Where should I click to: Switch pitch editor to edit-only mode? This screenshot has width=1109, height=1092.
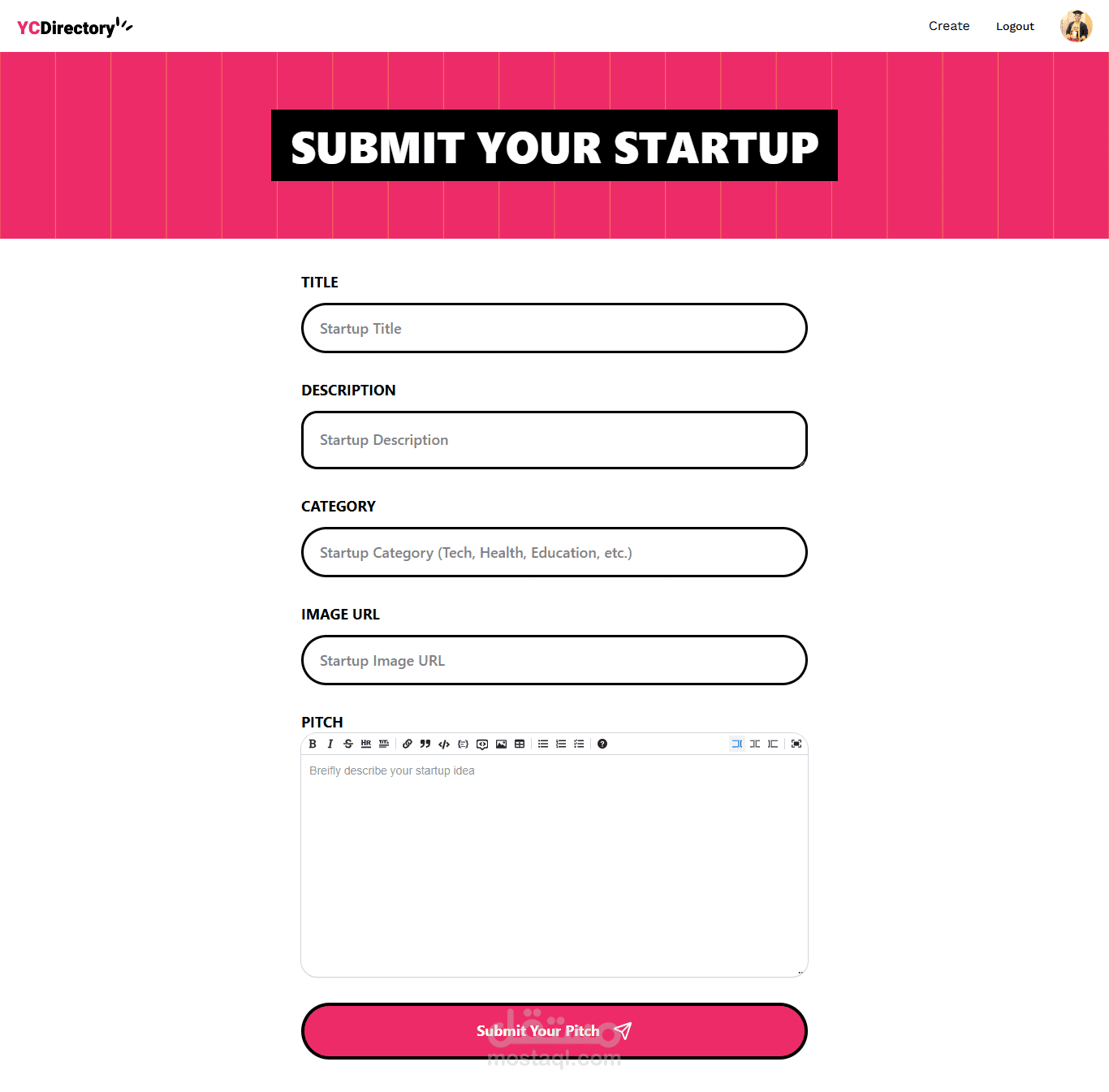click(x=737, y=744)
